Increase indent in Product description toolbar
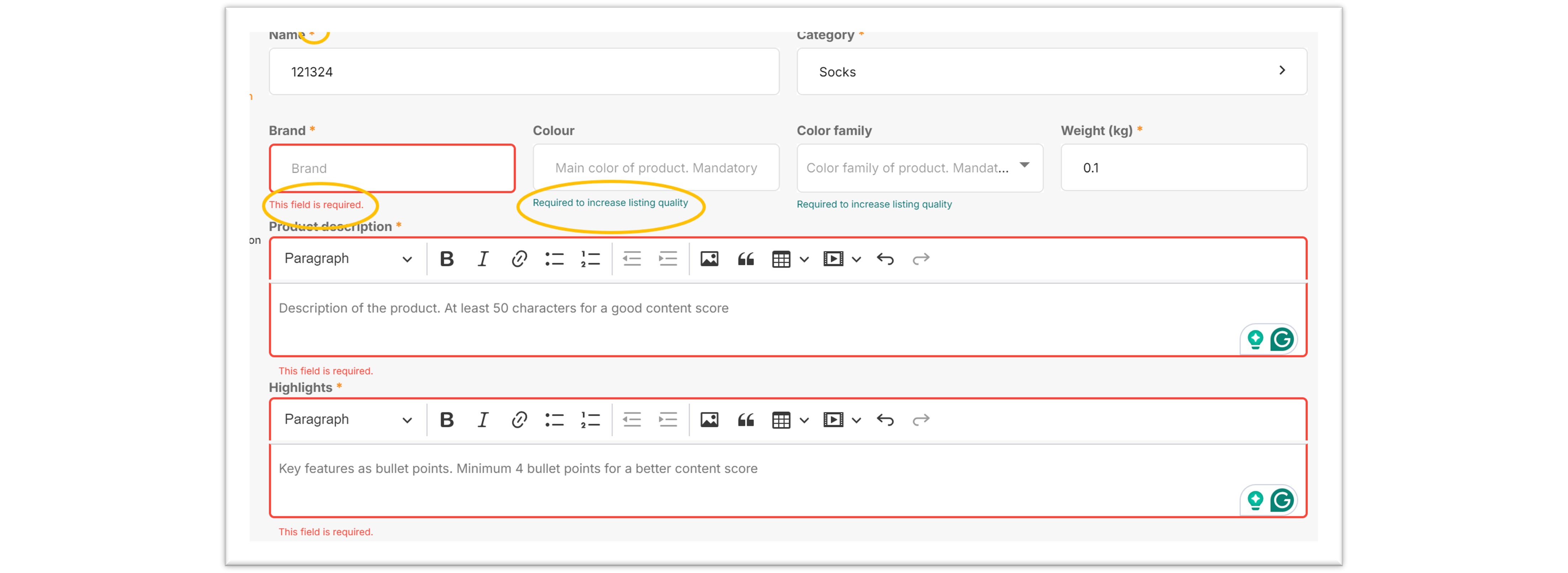This screenshot has height=573, width=1568. (668, 259)
